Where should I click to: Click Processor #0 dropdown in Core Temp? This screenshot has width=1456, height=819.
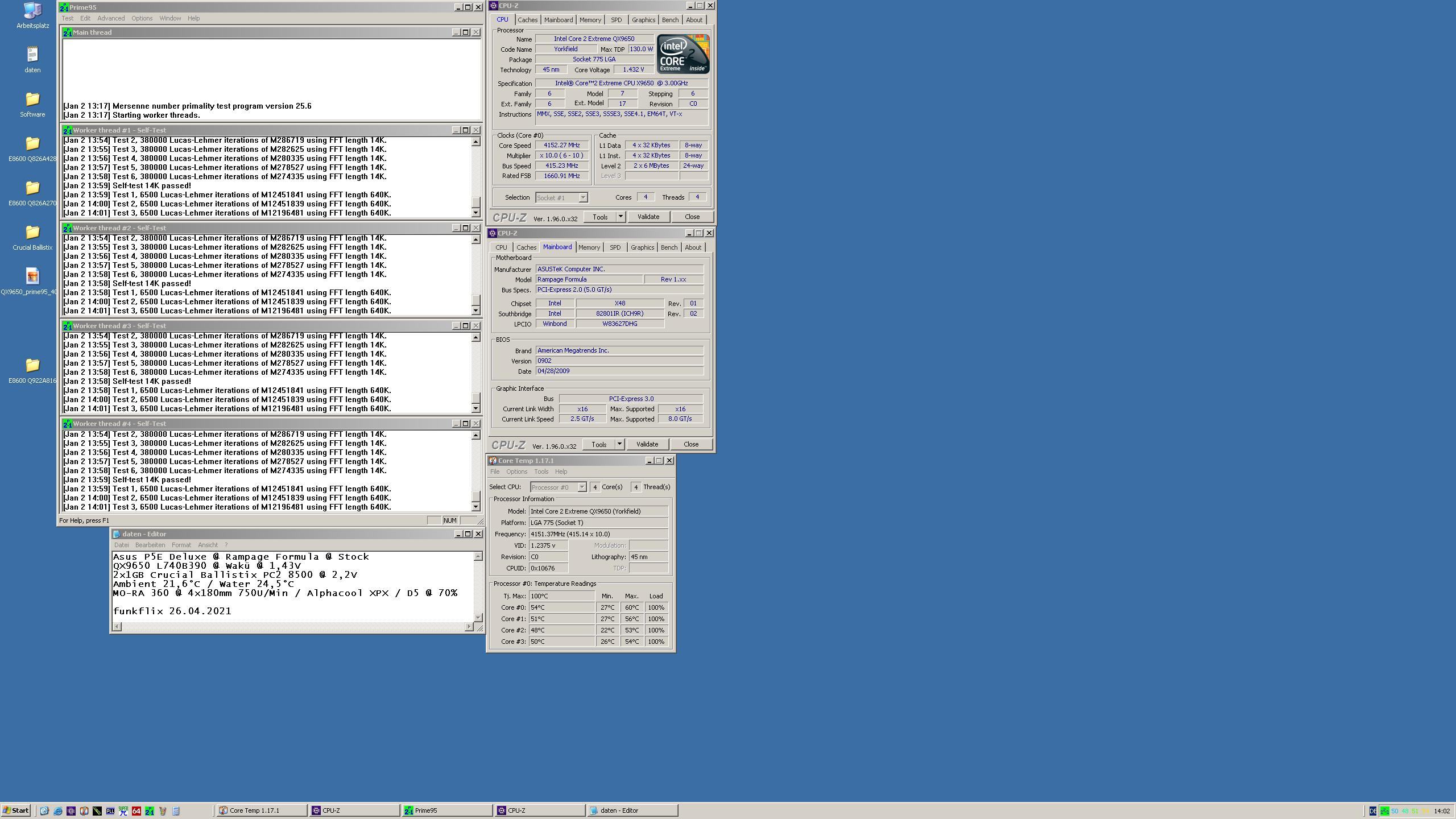pyautogui.click(x=557, y=487)
